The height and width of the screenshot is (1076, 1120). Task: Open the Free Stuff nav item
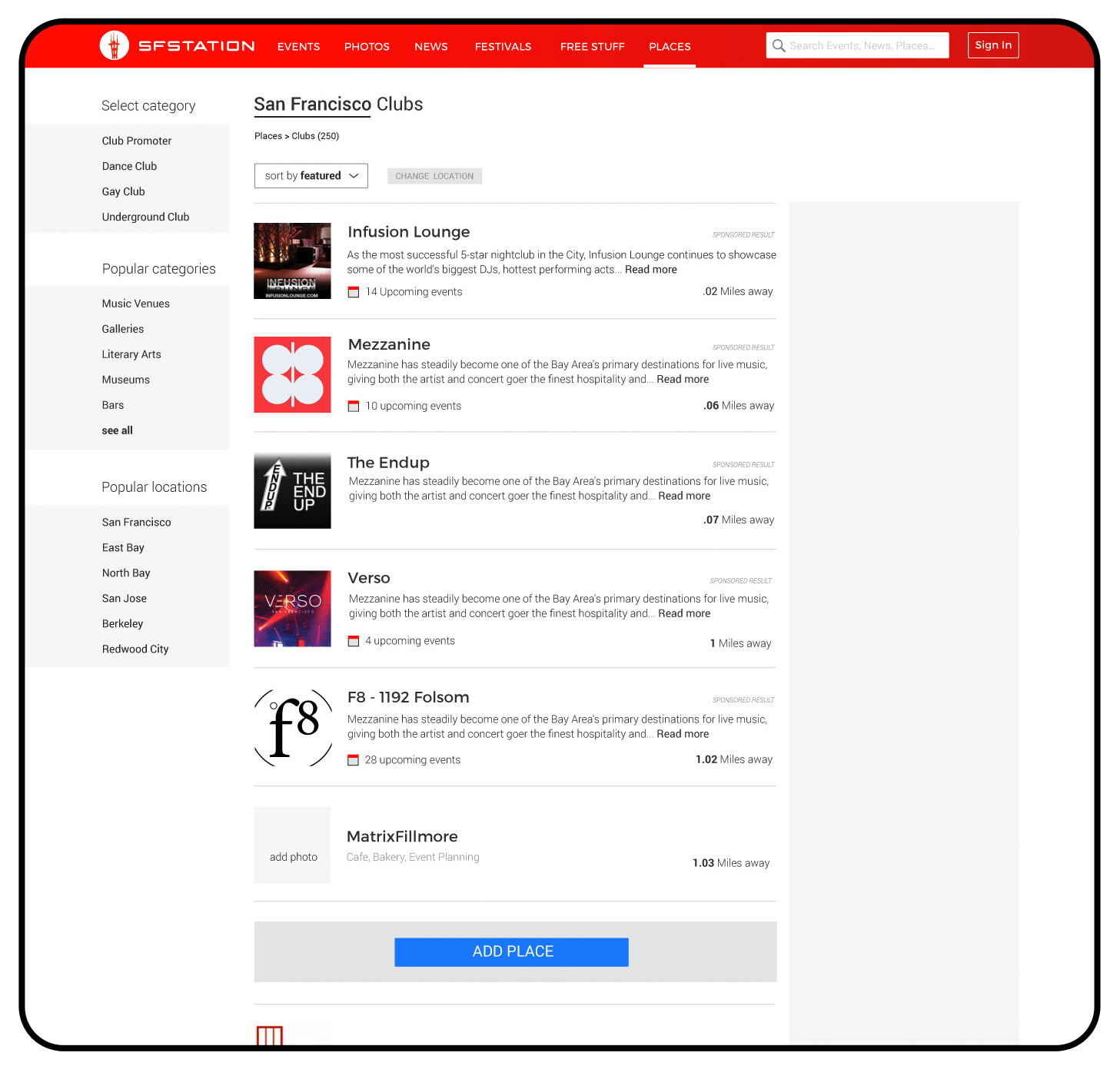point(593,46)
